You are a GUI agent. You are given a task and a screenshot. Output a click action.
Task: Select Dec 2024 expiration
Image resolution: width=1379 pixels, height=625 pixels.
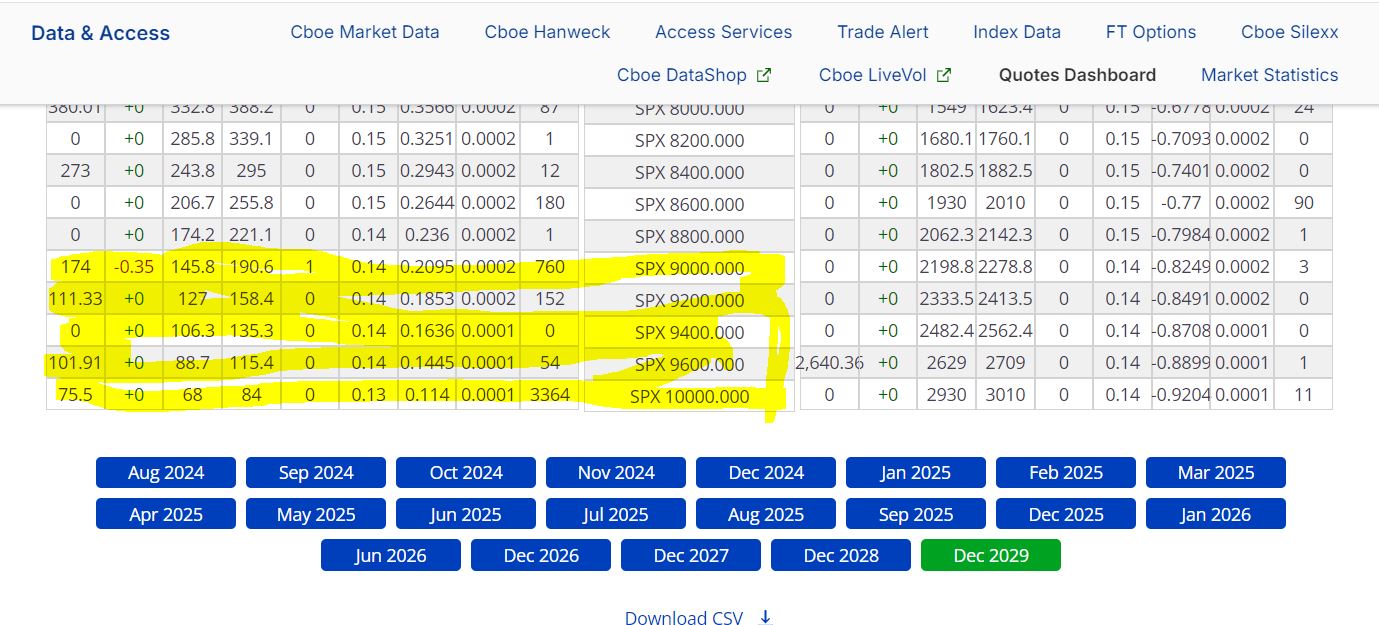[x=766, y=473]
